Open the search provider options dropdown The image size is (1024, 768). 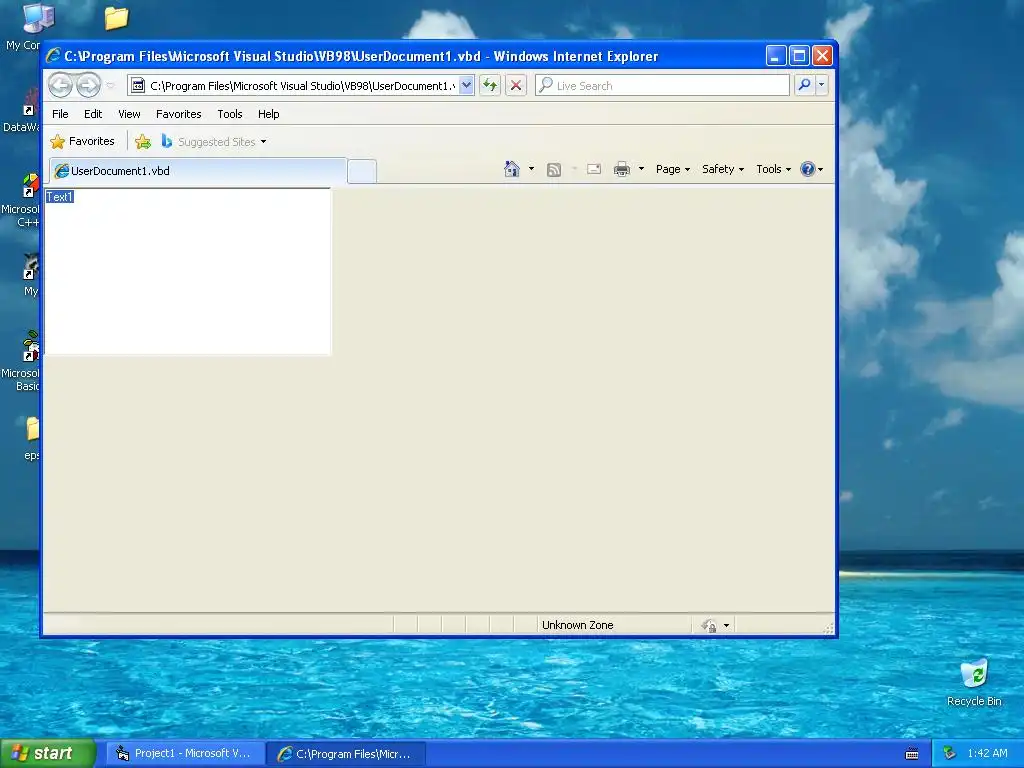coord(822,85)
